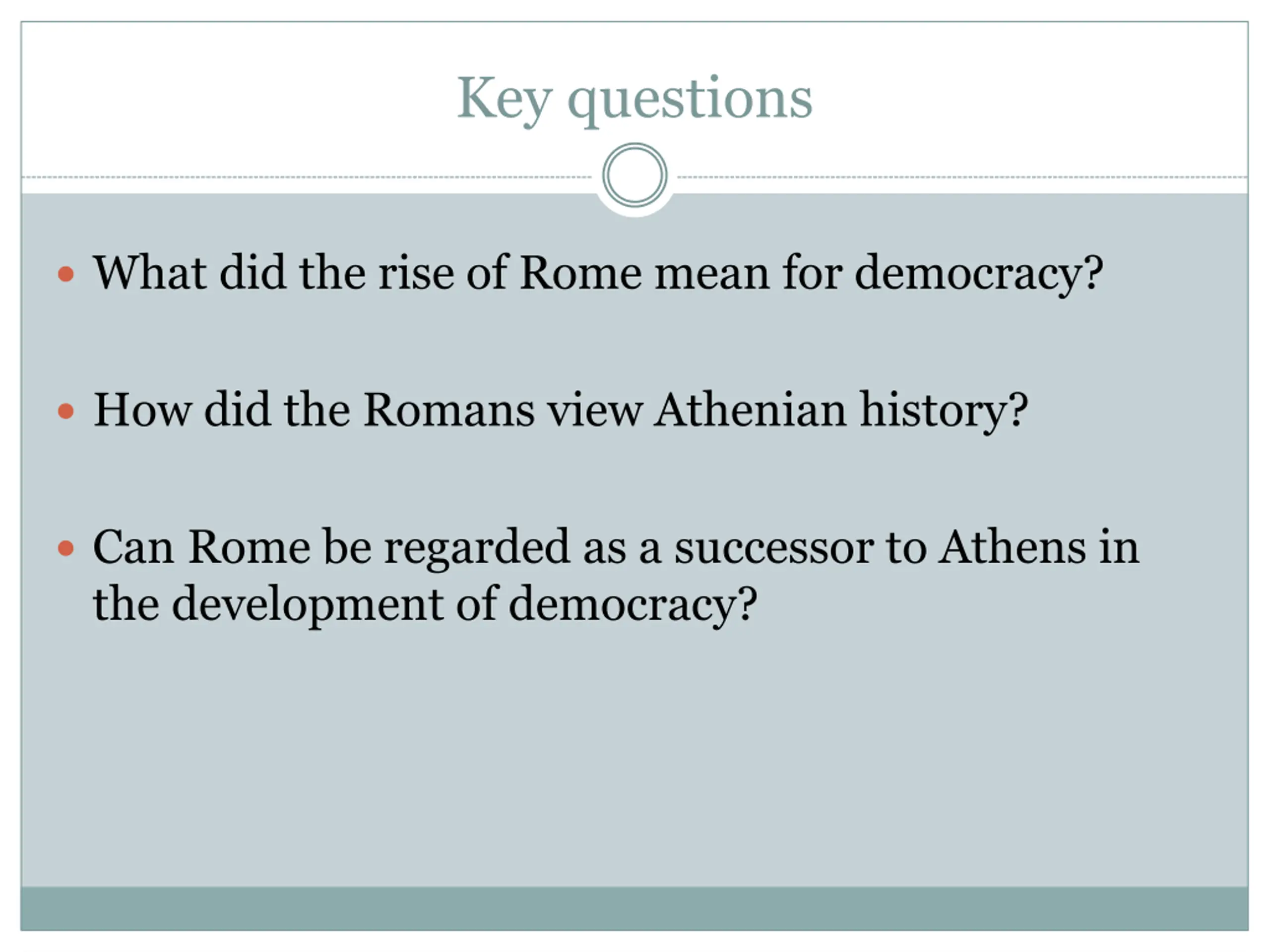
Task: Select the orange bullet before 'What did the rise'
Action: tap(66, 274)
